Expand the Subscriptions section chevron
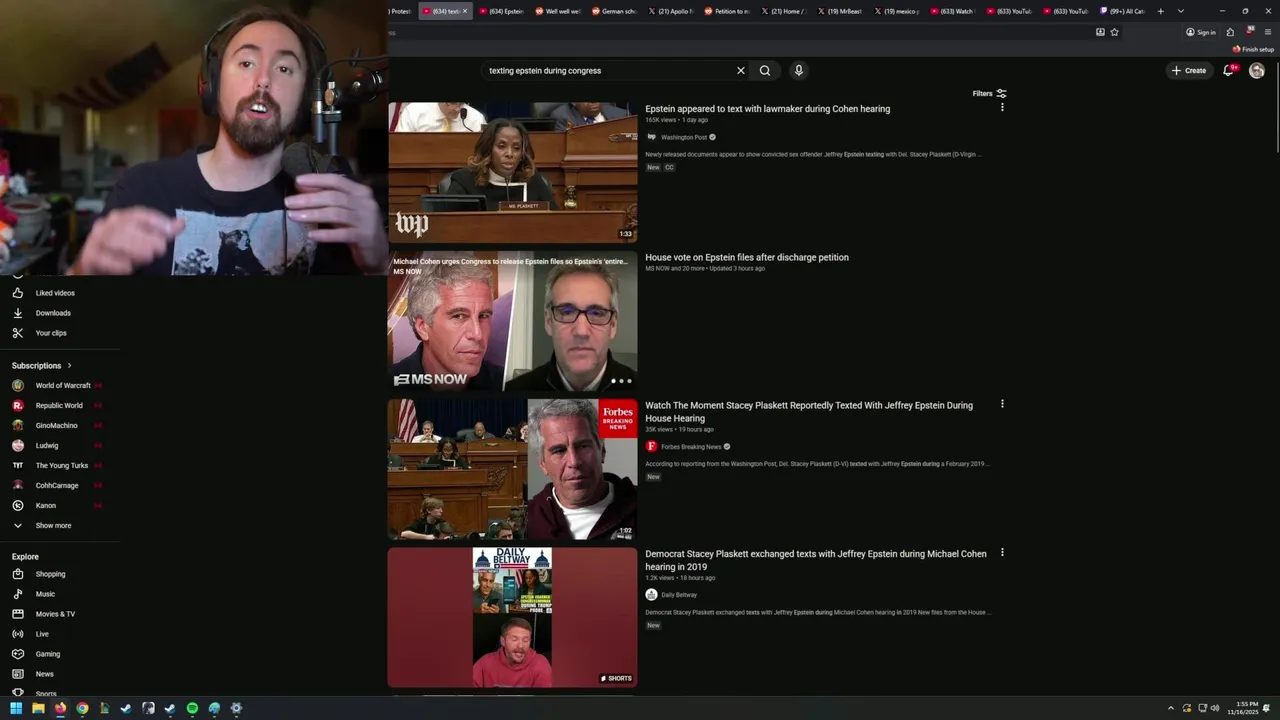Screen dimensions: 1280x720 pyautogui.click(x=69, y=366)
